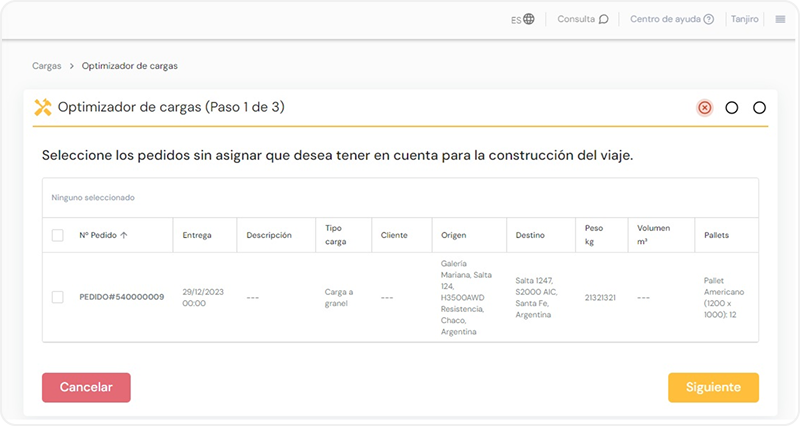The image size is (800, 426).
Task: Open the Tanjiro user menu
Action: tap(745, 19)
